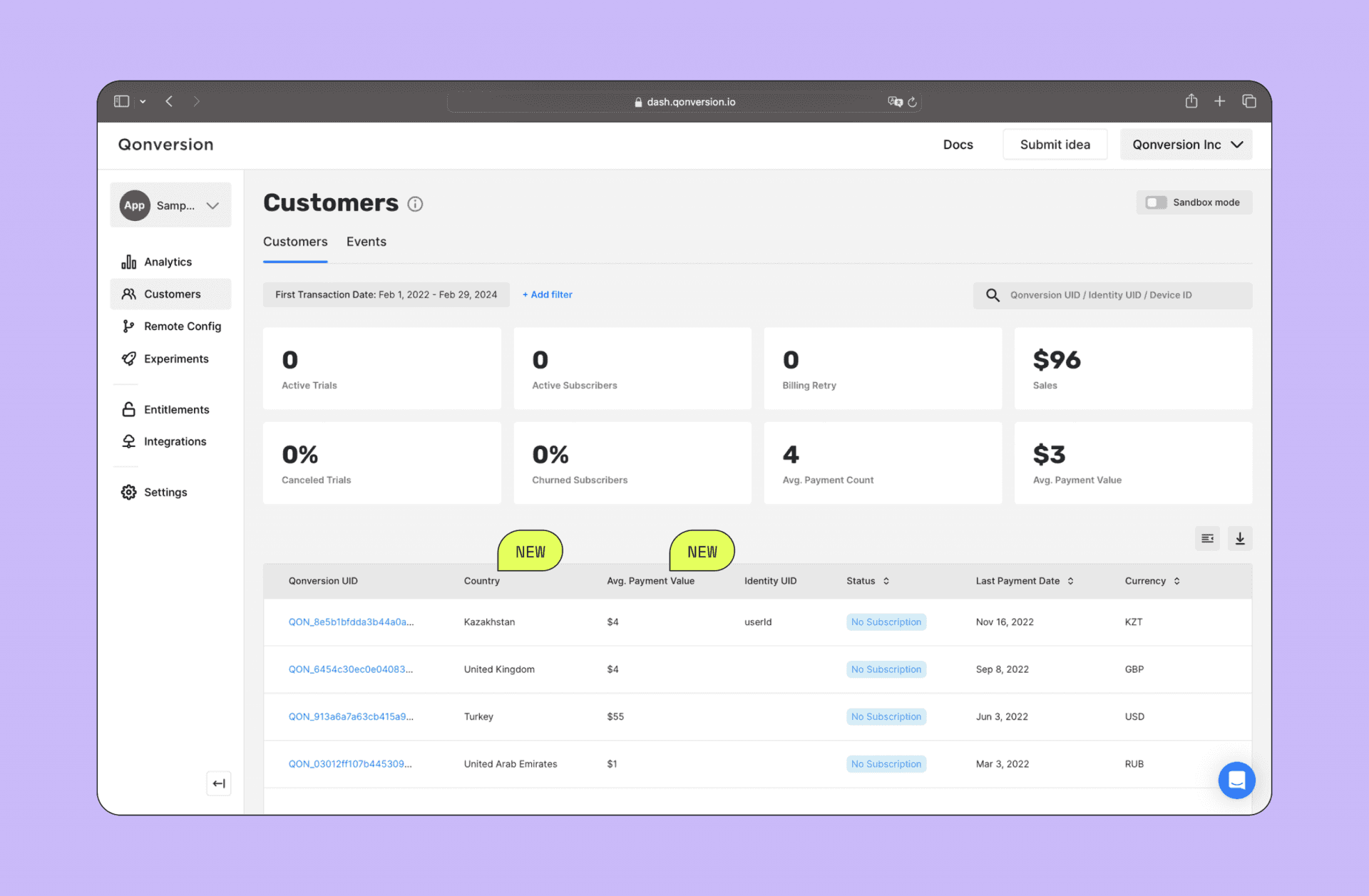Open customer QON_913a6a7a63cb415a9 details
Image resolution: width=1369 pixels, height=896 pixels.
pyautogui.click(x=351, y=716)
